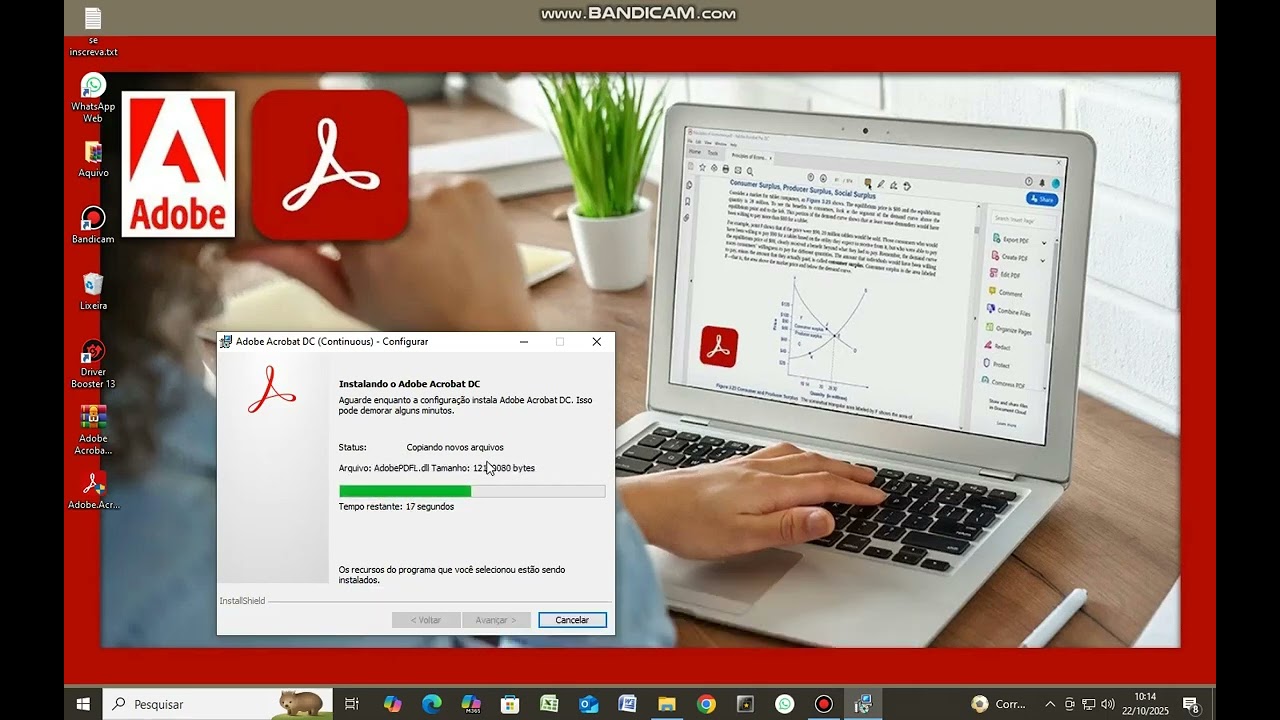The image size is (1280, 720).
Task: Open the Lixeira recycle bin icon
Action: 93,291
